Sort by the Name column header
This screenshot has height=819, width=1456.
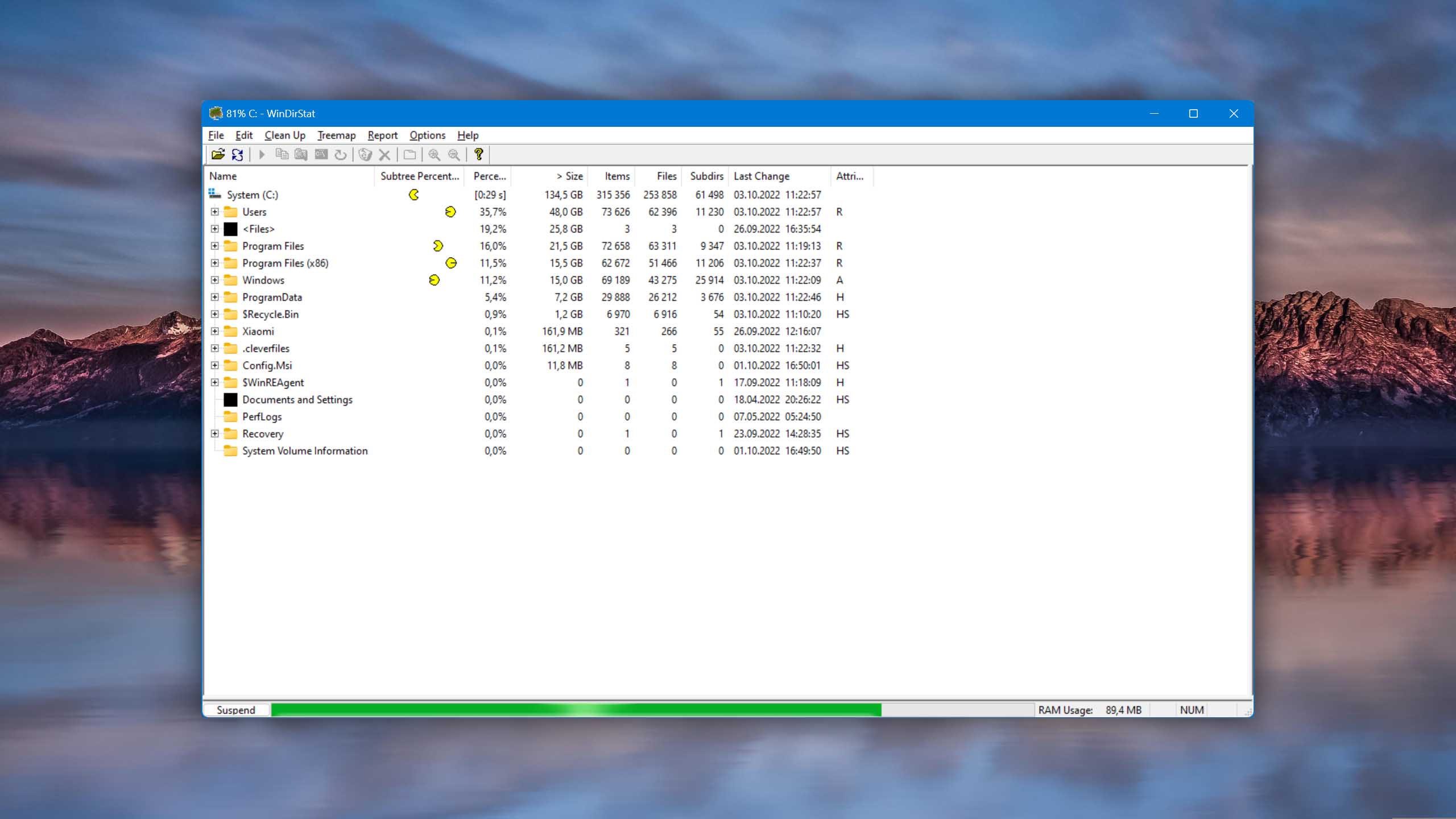[289, 176]
